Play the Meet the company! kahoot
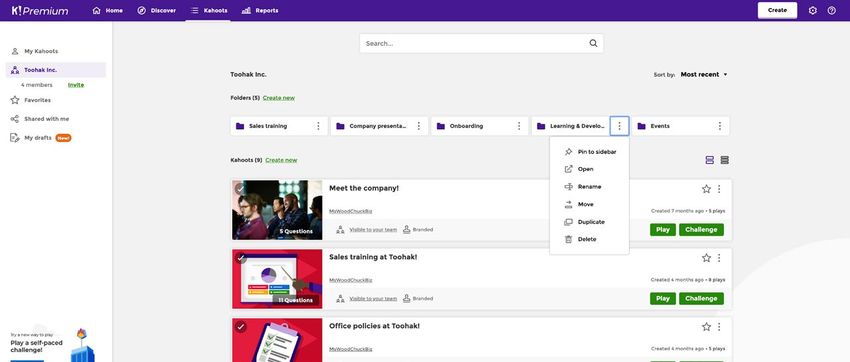Viewport: 850px width, 362px height. (x=662, y=229)
